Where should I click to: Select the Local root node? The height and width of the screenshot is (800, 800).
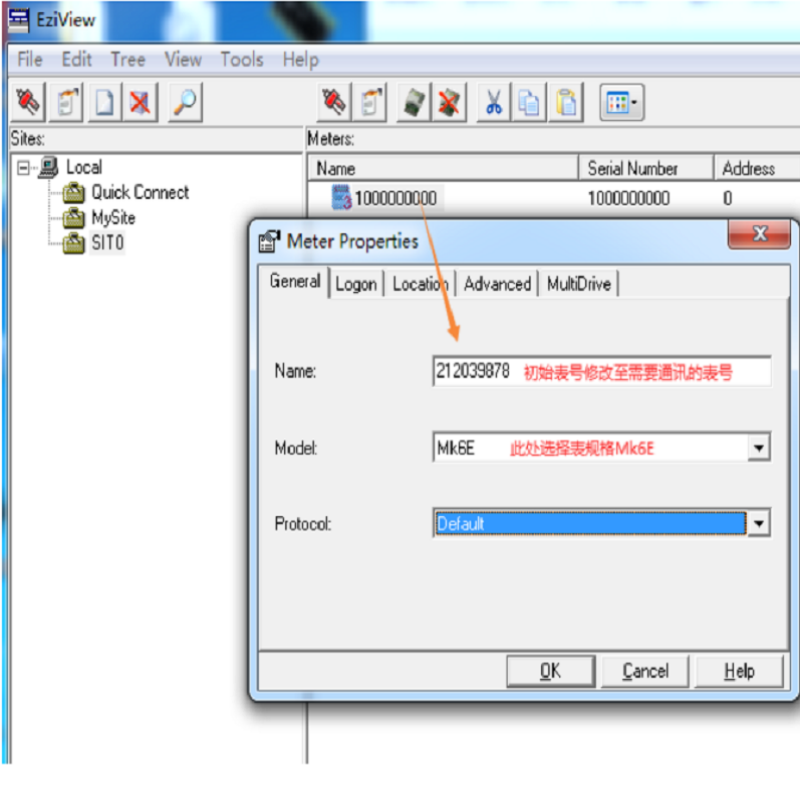tap(84, 167)
